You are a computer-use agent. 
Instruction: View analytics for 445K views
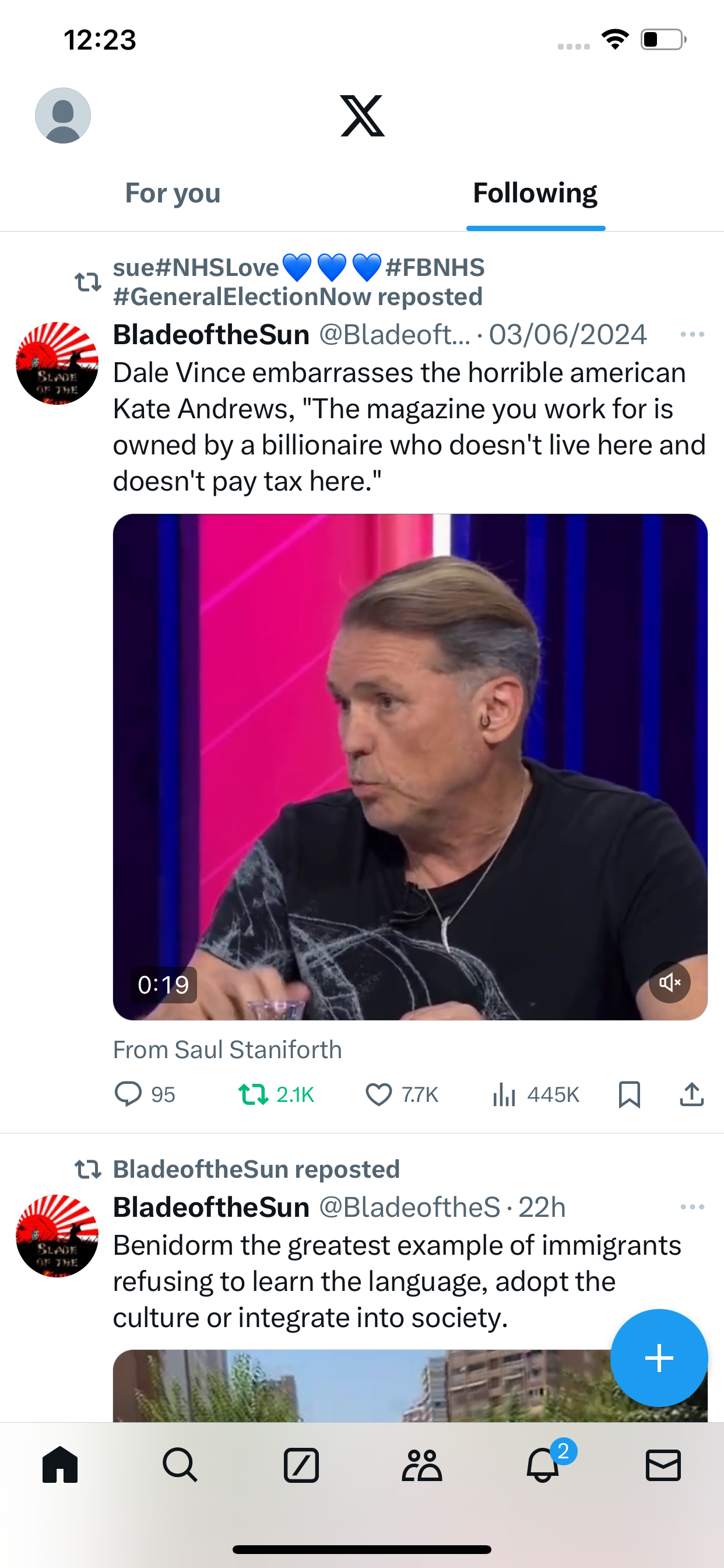coord(504,1094)
